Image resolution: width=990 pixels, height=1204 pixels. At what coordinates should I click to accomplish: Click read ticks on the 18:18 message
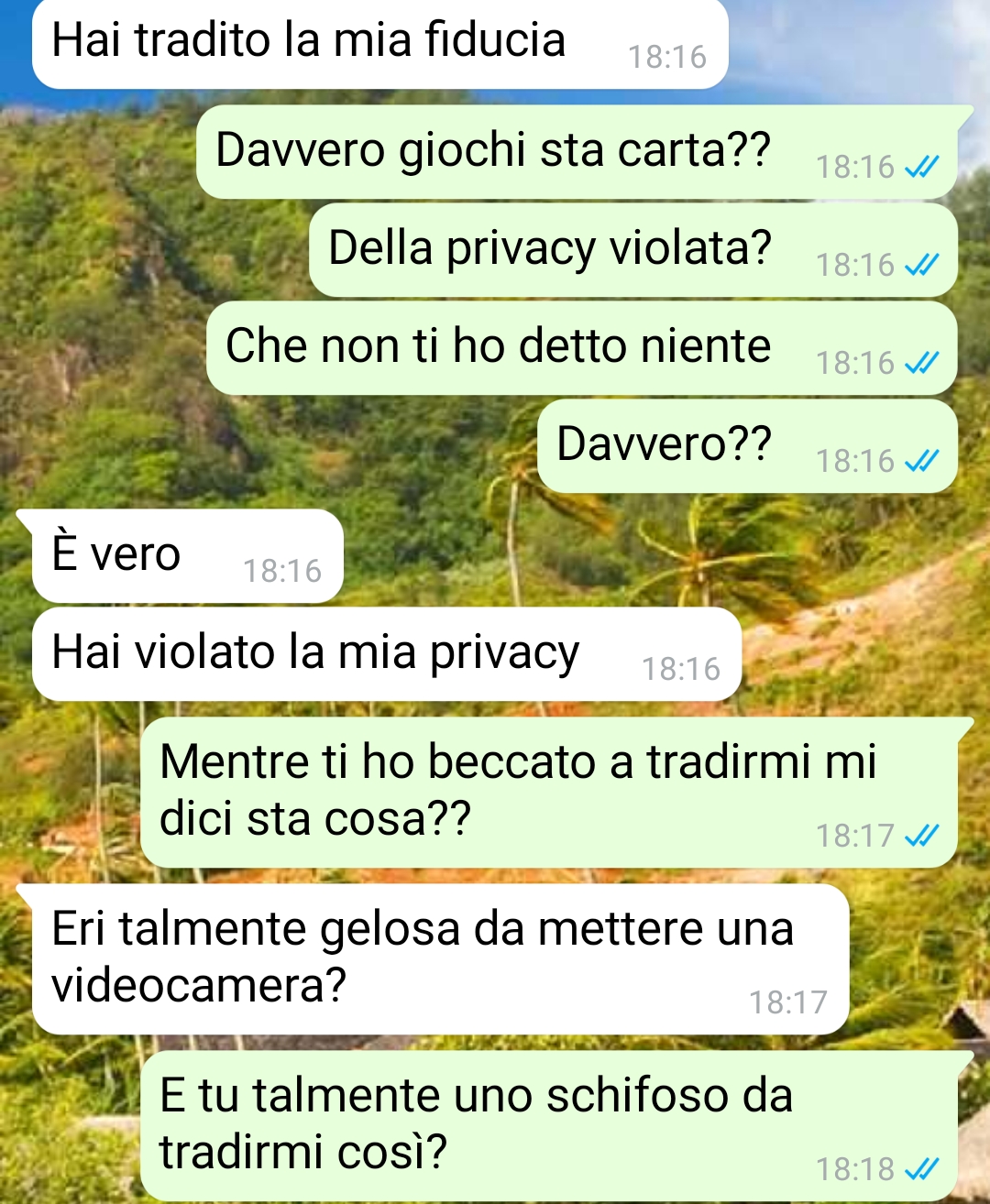(921, 1169)
